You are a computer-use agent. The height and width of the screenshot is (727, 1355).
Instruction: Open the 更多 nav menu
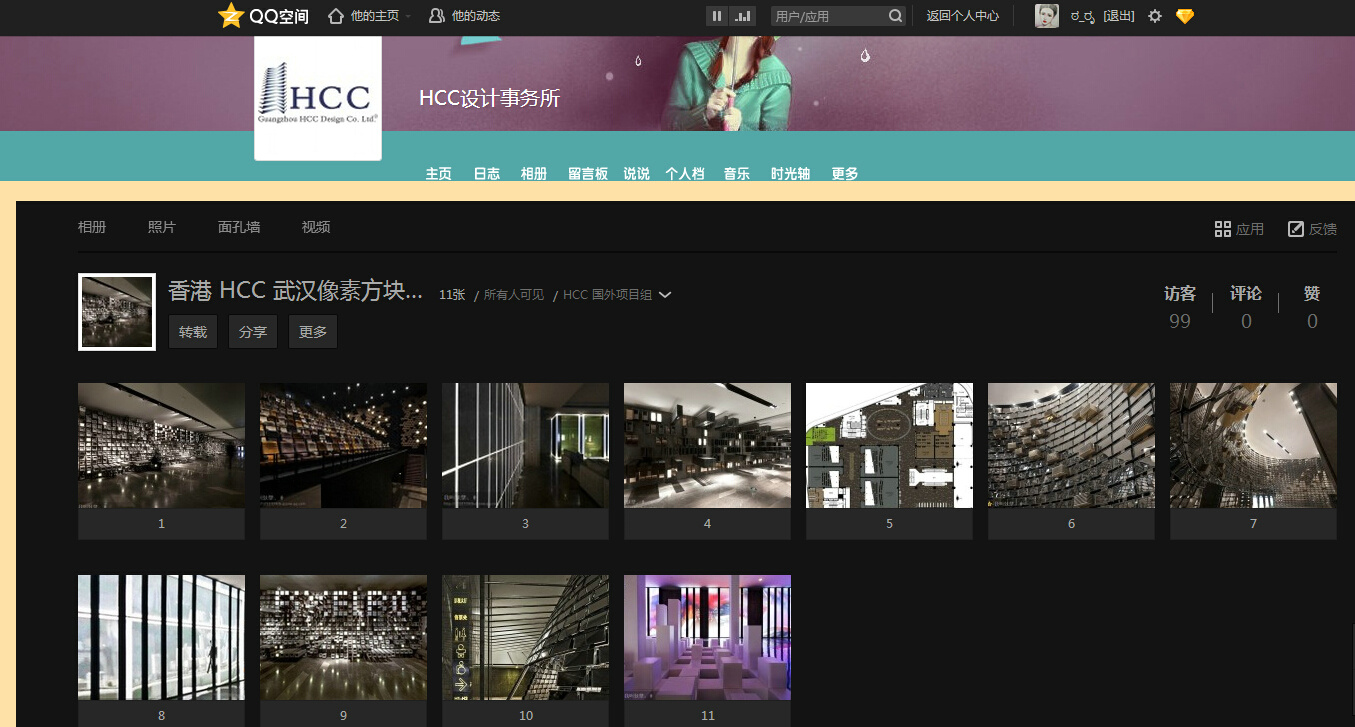click(845, 174)
